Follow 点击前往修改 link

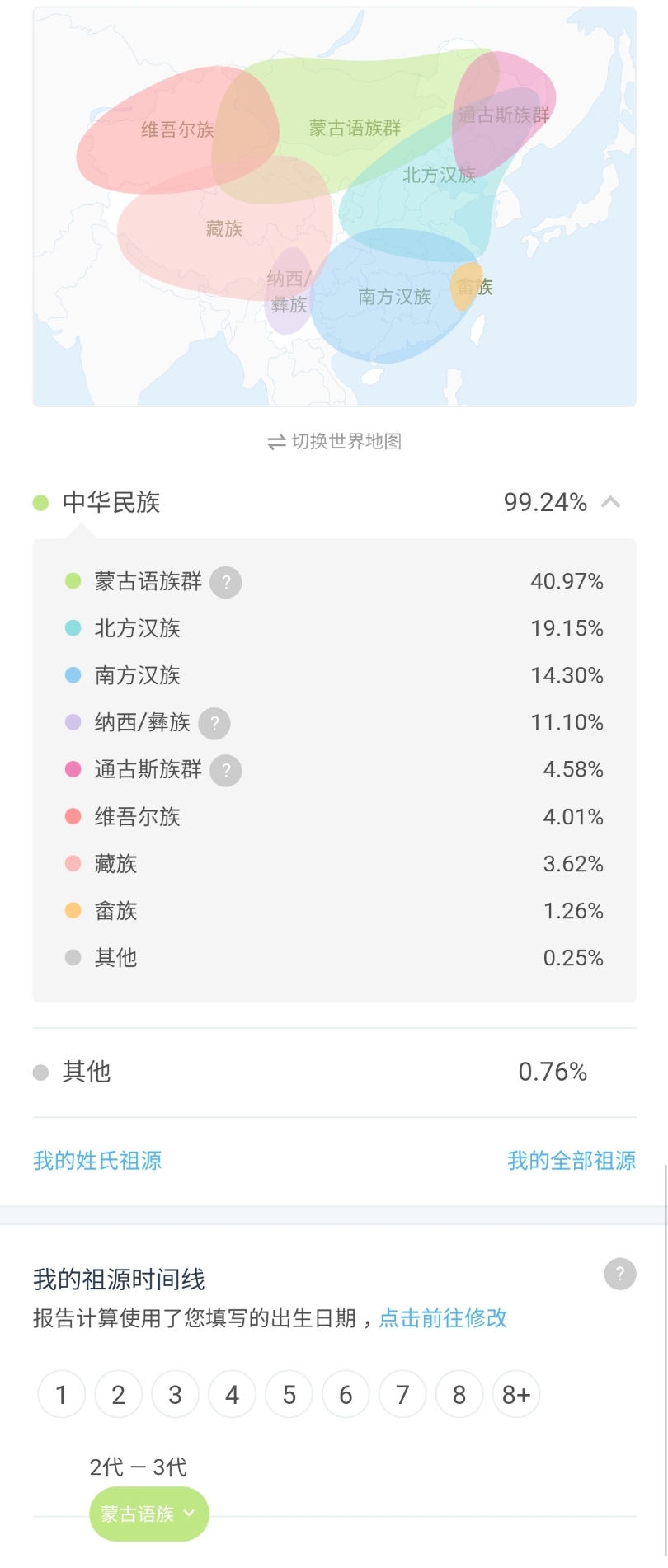(x=443, y=1318)
